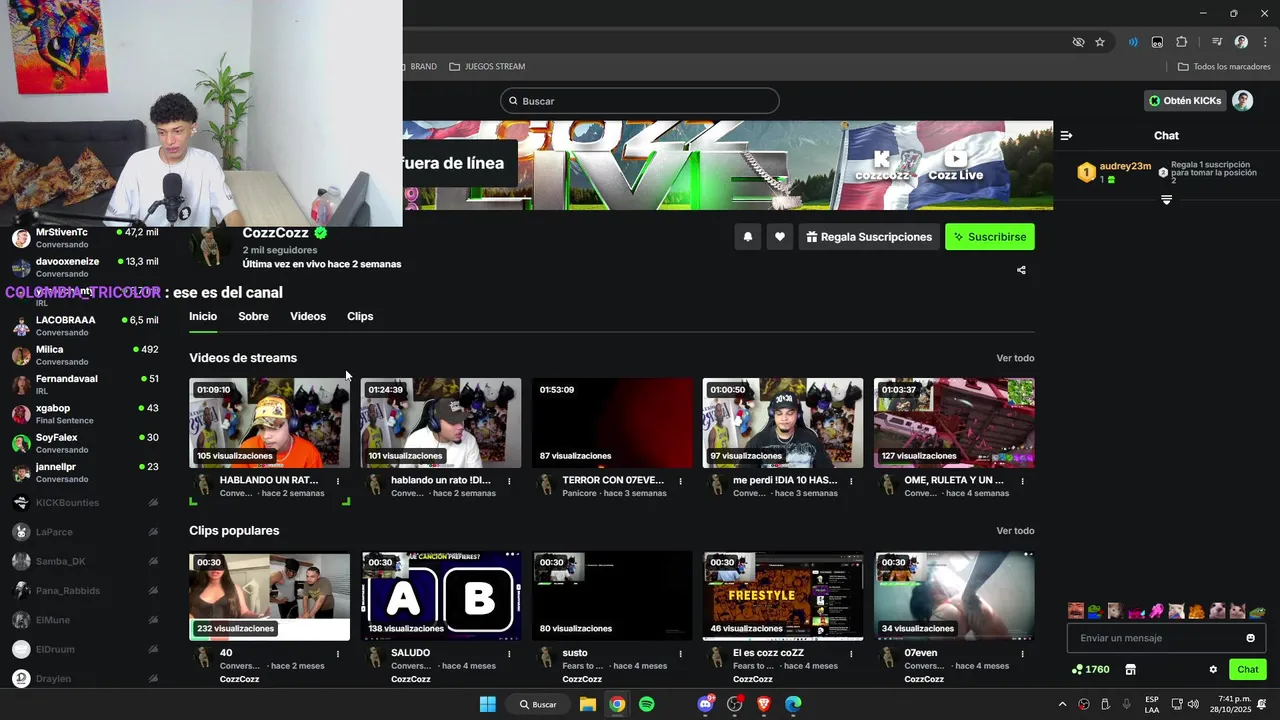The width and height of the screenshot is (1280, 720).
Task: Expand the leaderboard below audrey23m
Action: 1166,200
